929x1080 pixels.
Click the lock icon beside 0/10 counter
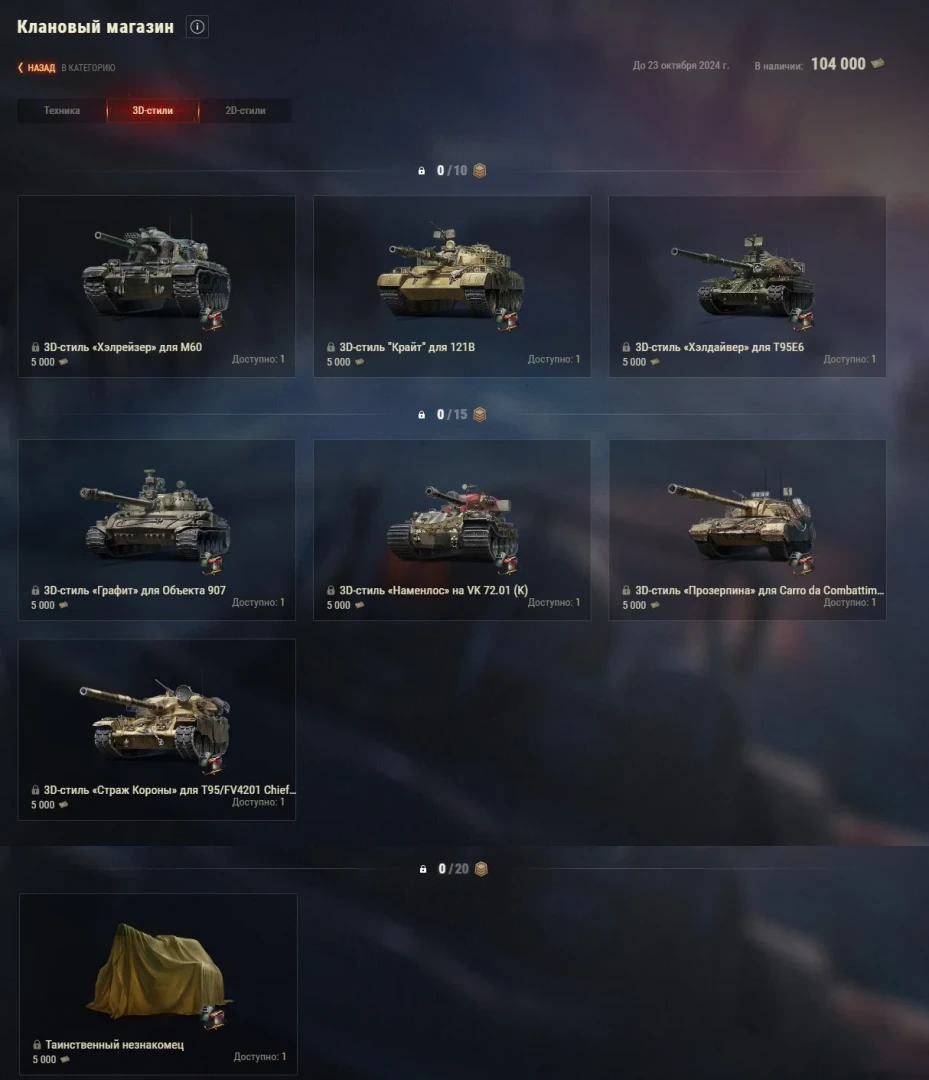click(x=421, y=171)
